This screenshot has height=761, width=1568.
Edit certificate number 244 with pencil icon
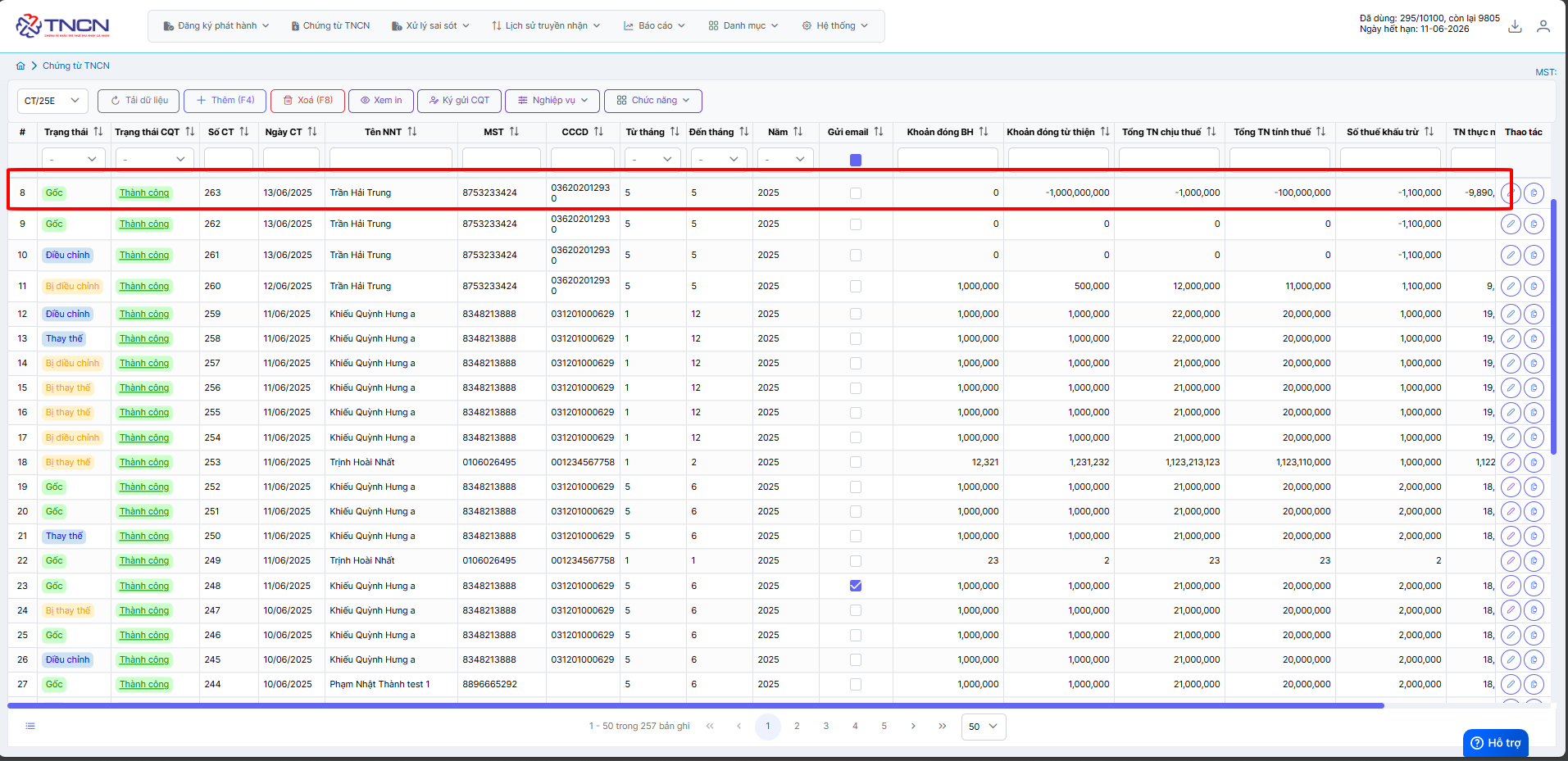(x=1511, y=685)
